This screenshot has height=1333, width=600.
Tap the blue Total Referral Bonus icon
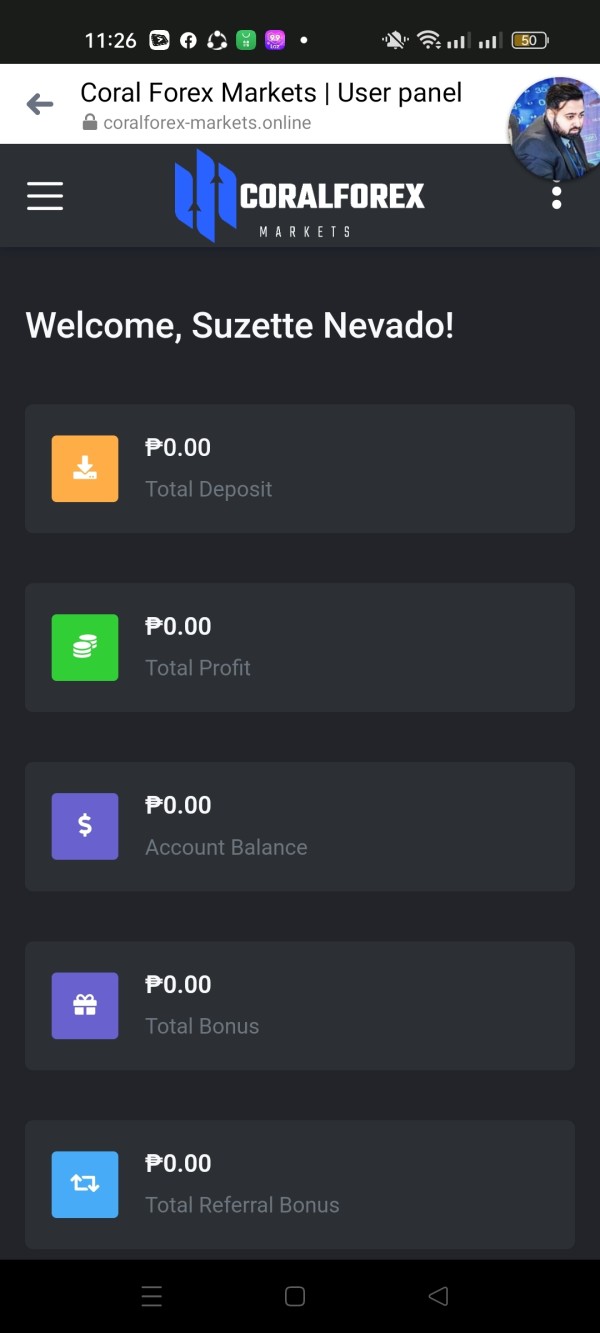(x=85, y=1184)
